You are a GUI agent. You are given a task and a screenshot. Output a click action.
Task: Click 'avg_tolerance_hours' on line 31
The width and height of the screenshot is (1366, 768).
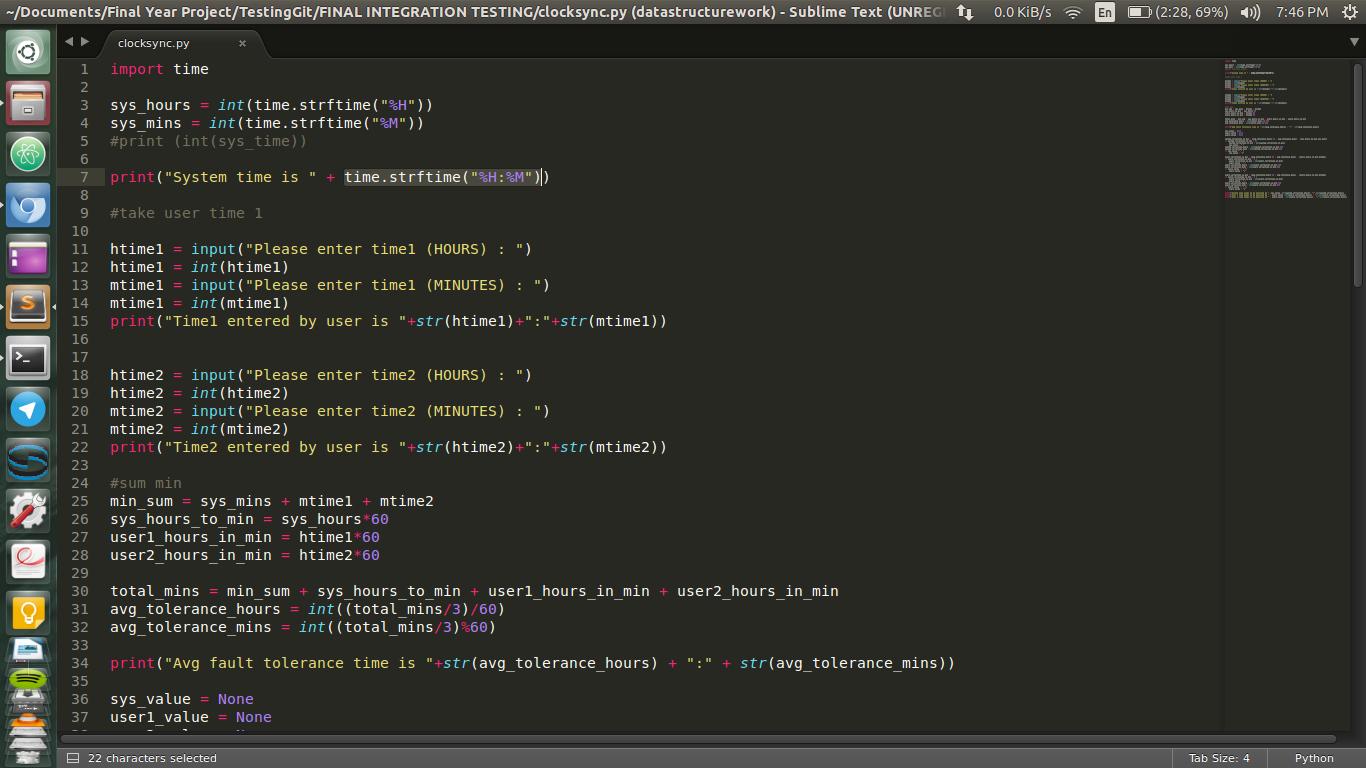[195, 609]
